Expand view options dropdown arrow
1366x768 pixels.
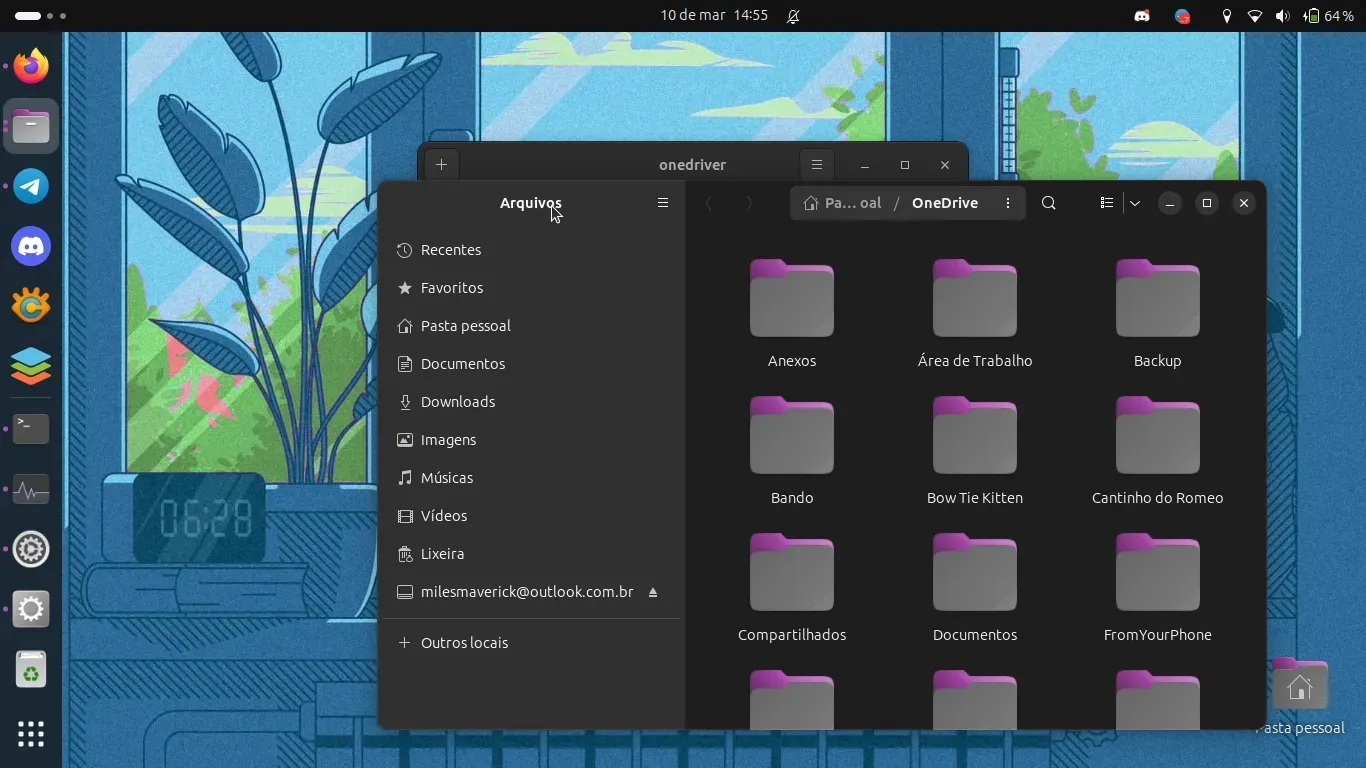1135,203
